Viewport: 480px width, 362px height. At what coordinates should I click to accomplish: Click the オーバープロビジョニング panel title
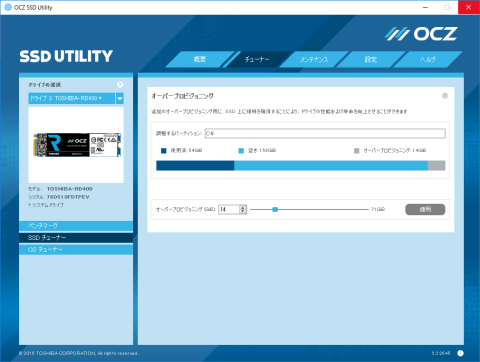tap(182, 96)
